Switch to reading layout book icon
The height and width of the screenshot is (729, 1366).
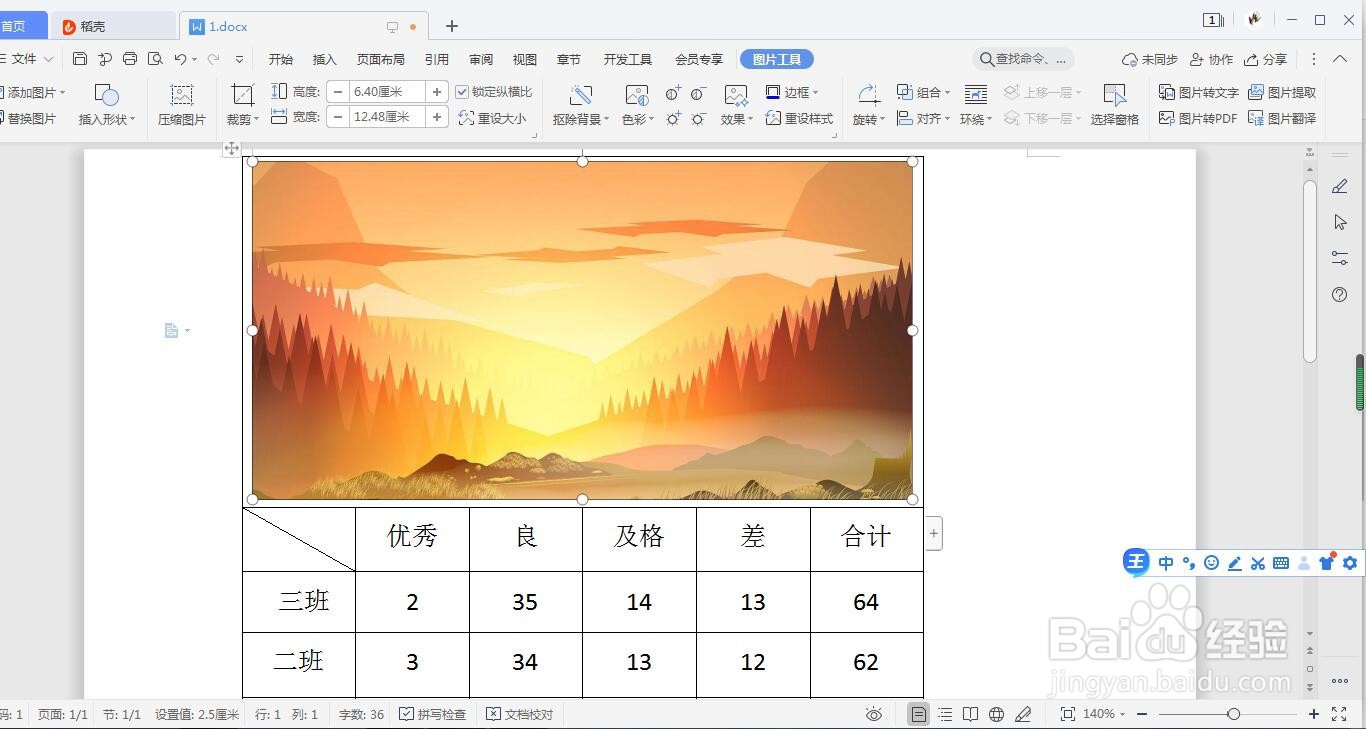[970, 714]
